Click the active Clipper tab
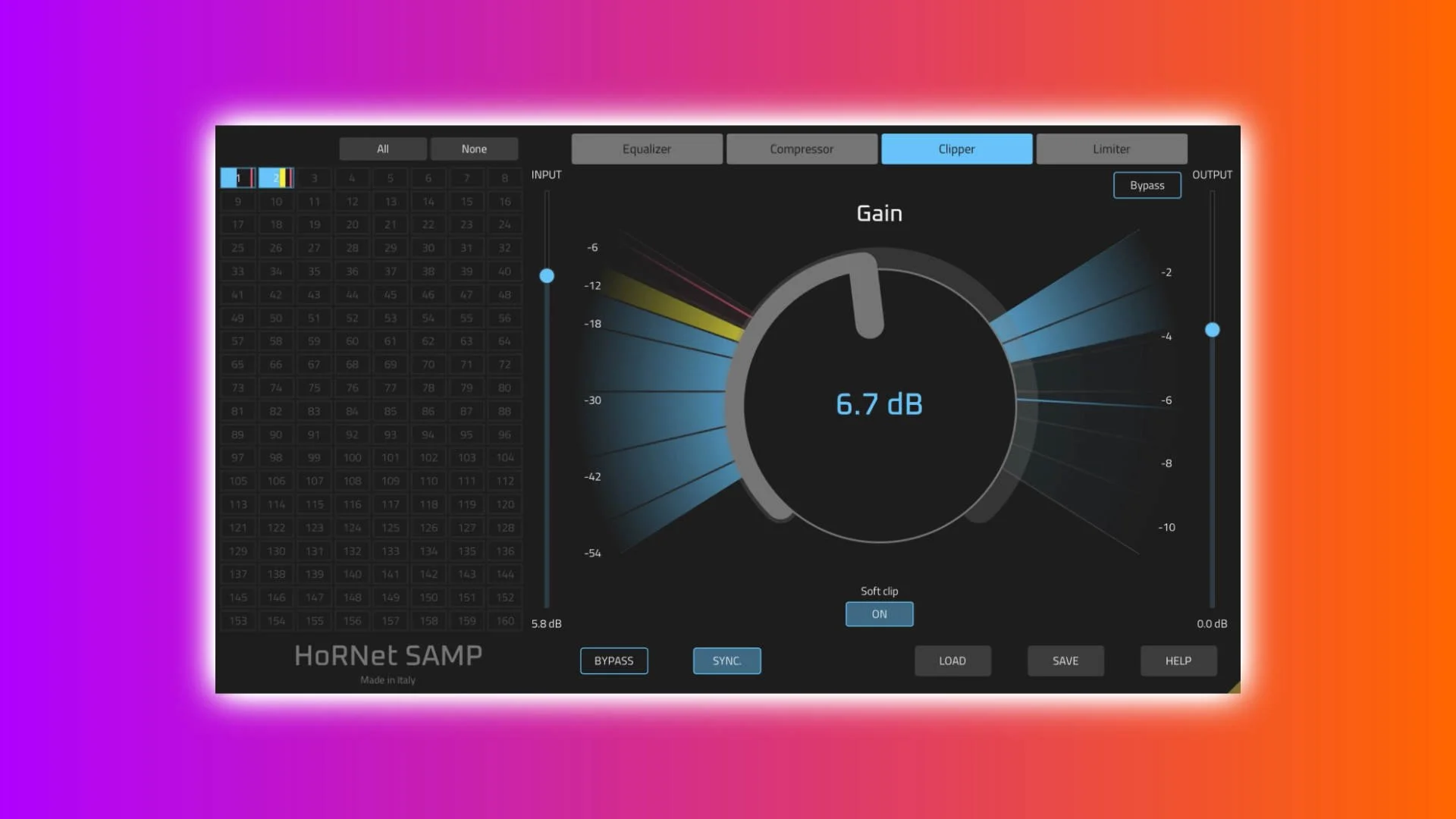The image size is (1456, 819). tap(956, 149)
